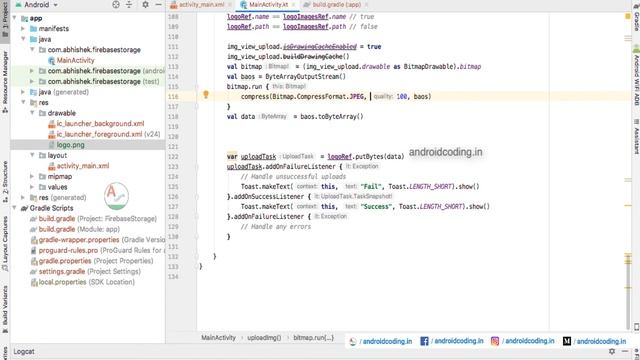Click uploadImg() breadcrumb
Viewport: 640px width, 360px height.
click(x=264, y=338)
